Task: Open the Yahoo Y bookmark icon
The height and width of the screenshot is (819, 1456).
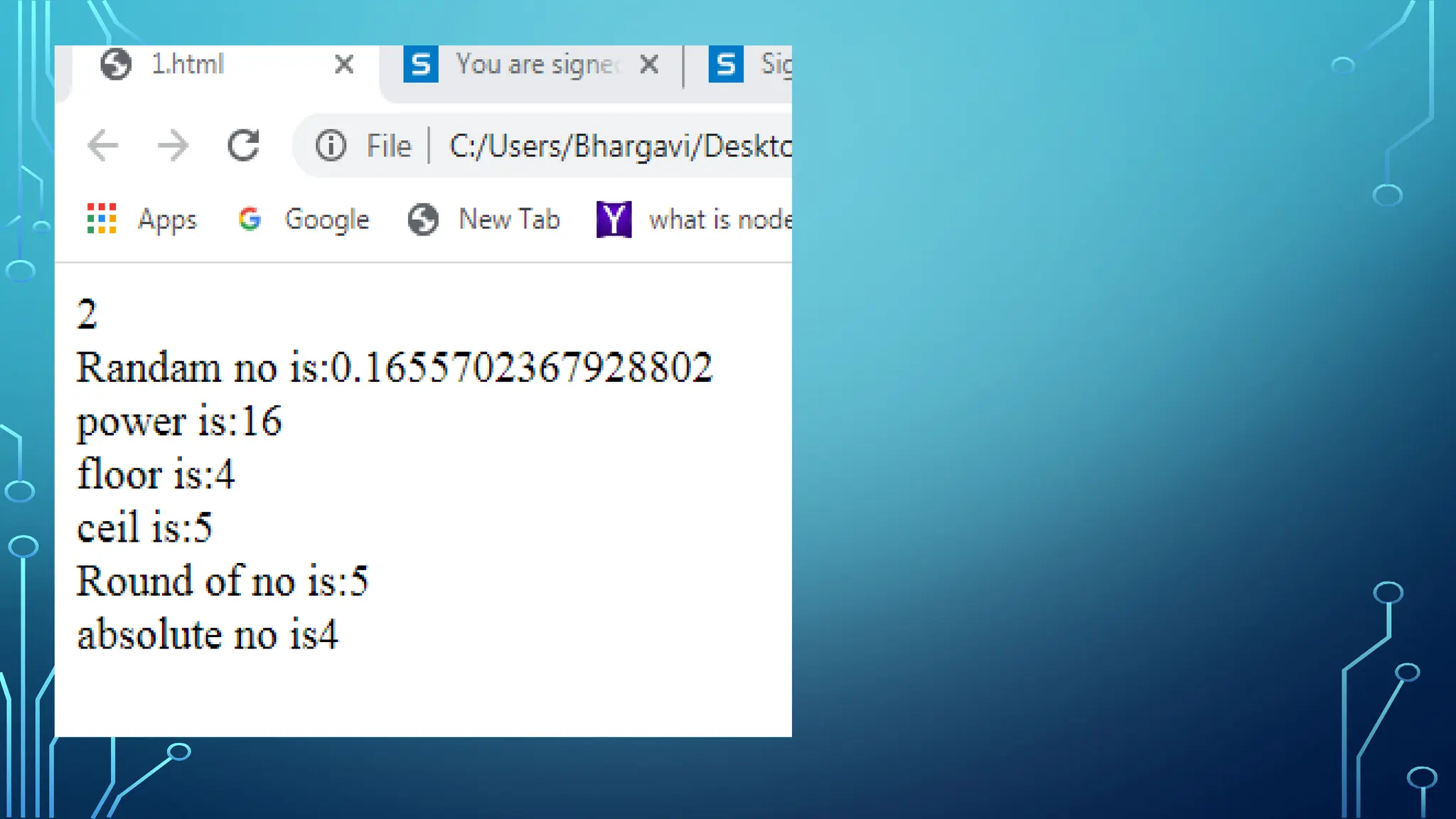Action: point(614,219)
